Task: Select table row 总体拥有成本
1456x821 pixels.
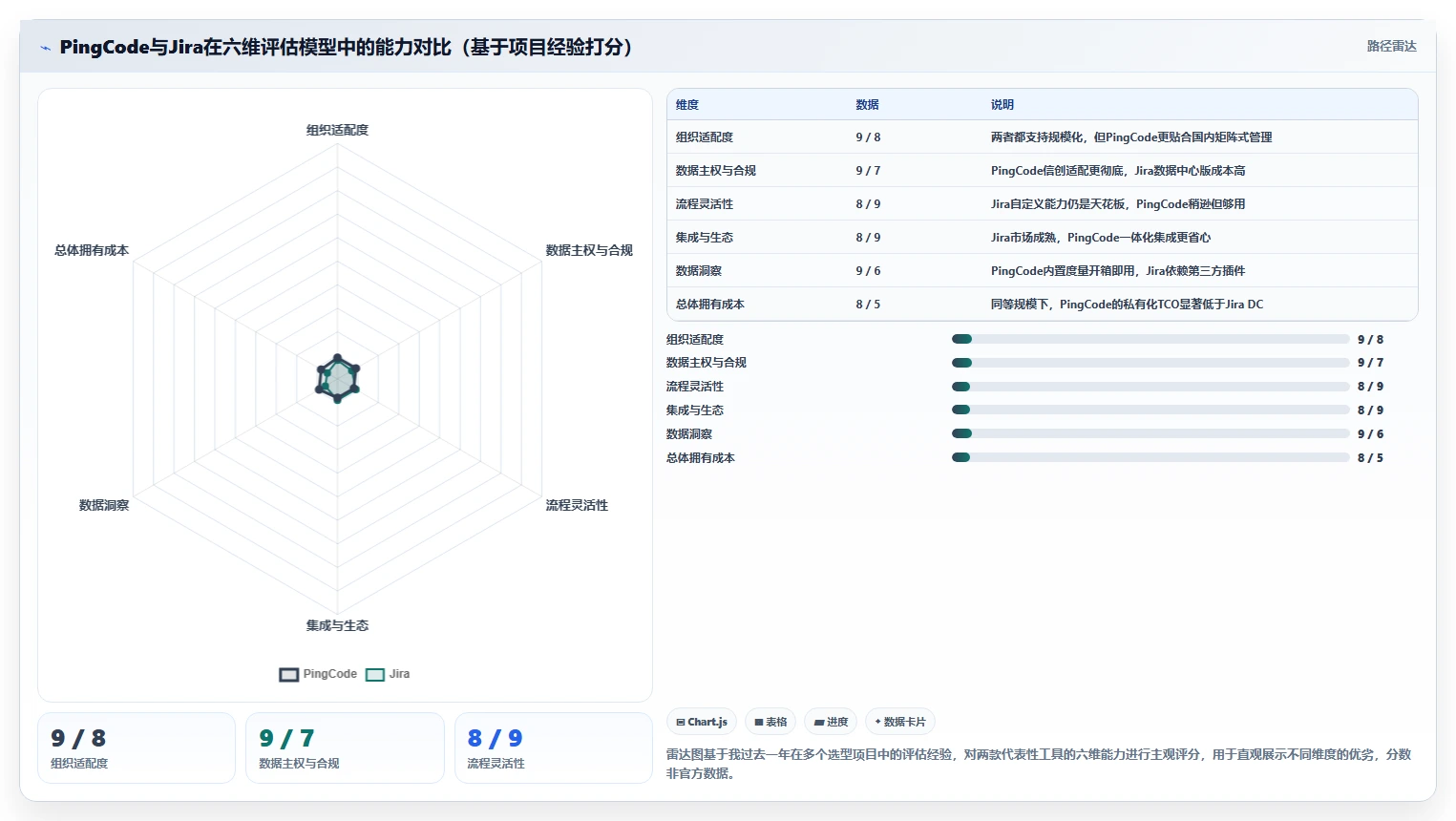Action: 1042,305
